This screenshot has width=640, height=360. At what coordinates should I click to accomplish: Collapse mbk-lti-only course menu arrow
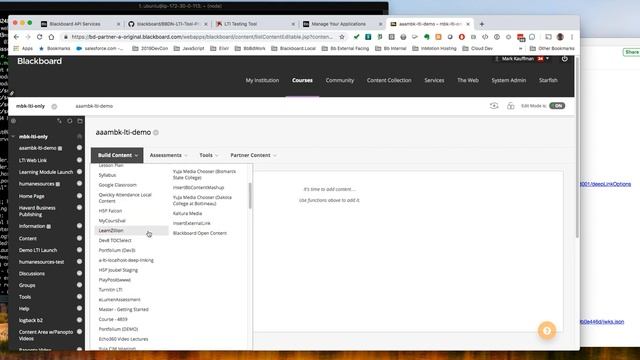[x=13, y=136]
